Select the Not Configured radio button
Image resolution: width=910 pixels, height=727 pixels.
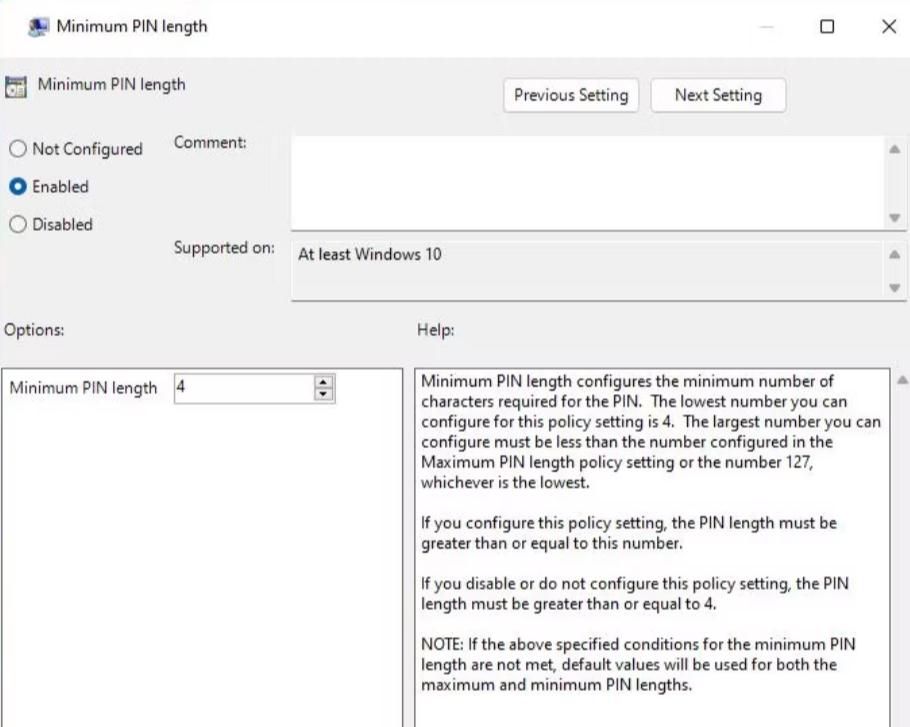[x=18, y=149]
